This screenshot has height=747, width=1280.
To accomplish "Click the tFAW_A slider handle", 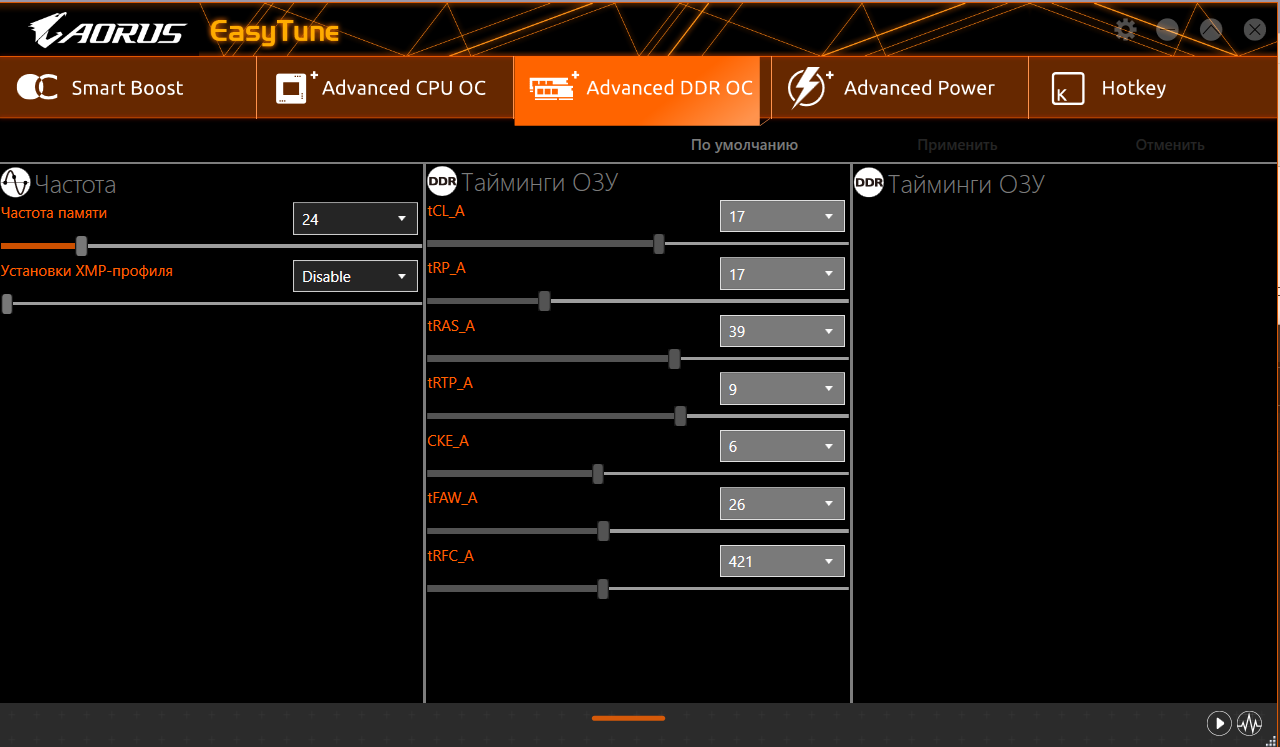I will pyautogui.click(x=603, y=531).
